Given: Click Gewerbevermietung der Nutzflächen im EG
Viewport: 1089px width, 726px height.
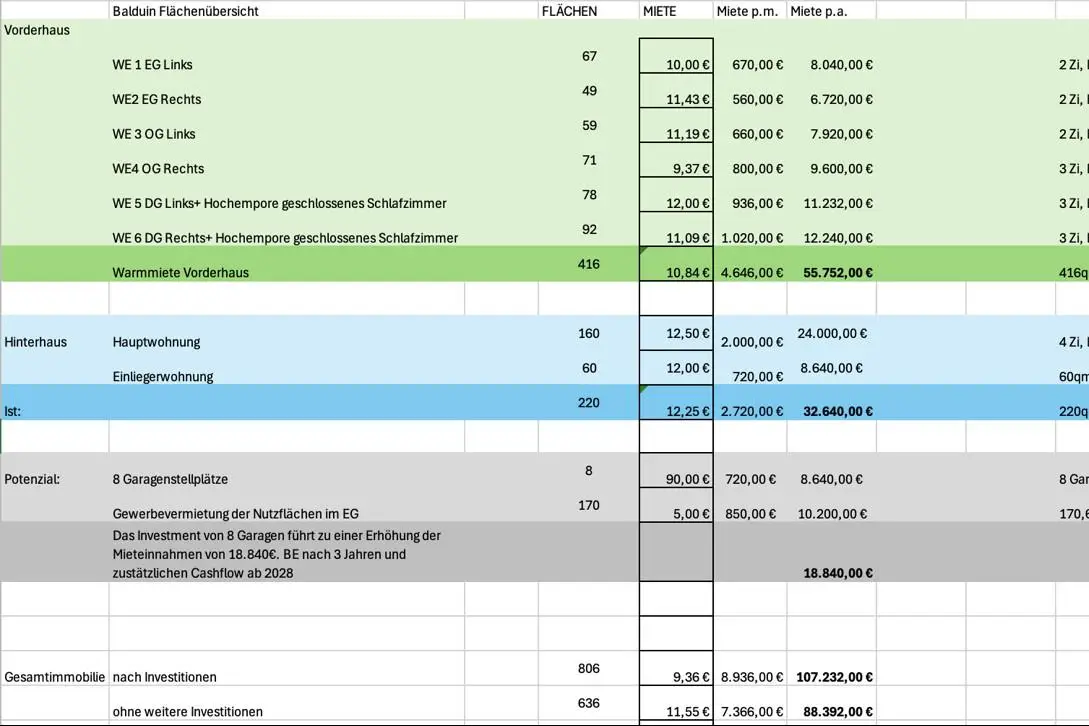Looking at the screenshot, I should [235, 514].
